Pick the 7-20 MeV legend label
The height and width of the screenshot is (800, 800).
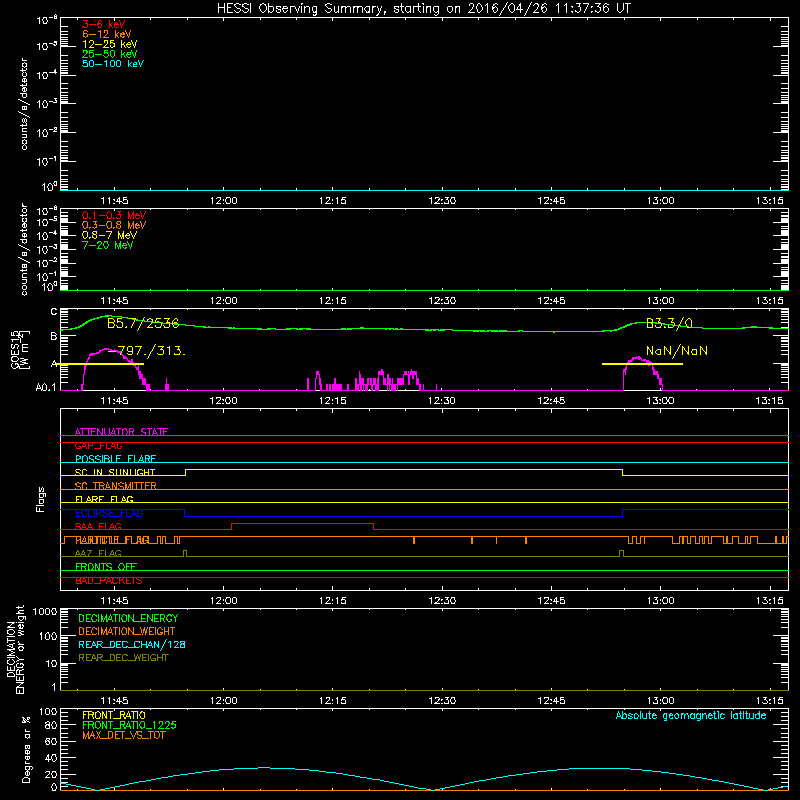107,245
